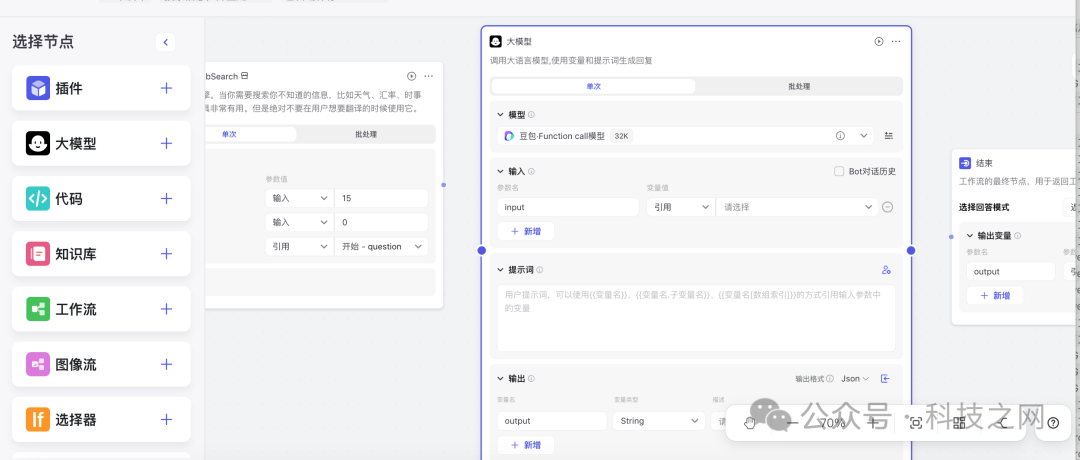The width and height of the screenshot is (1080, 460).
Task: Add a 代码 node with its plus icon
Action: click(166, 198)
